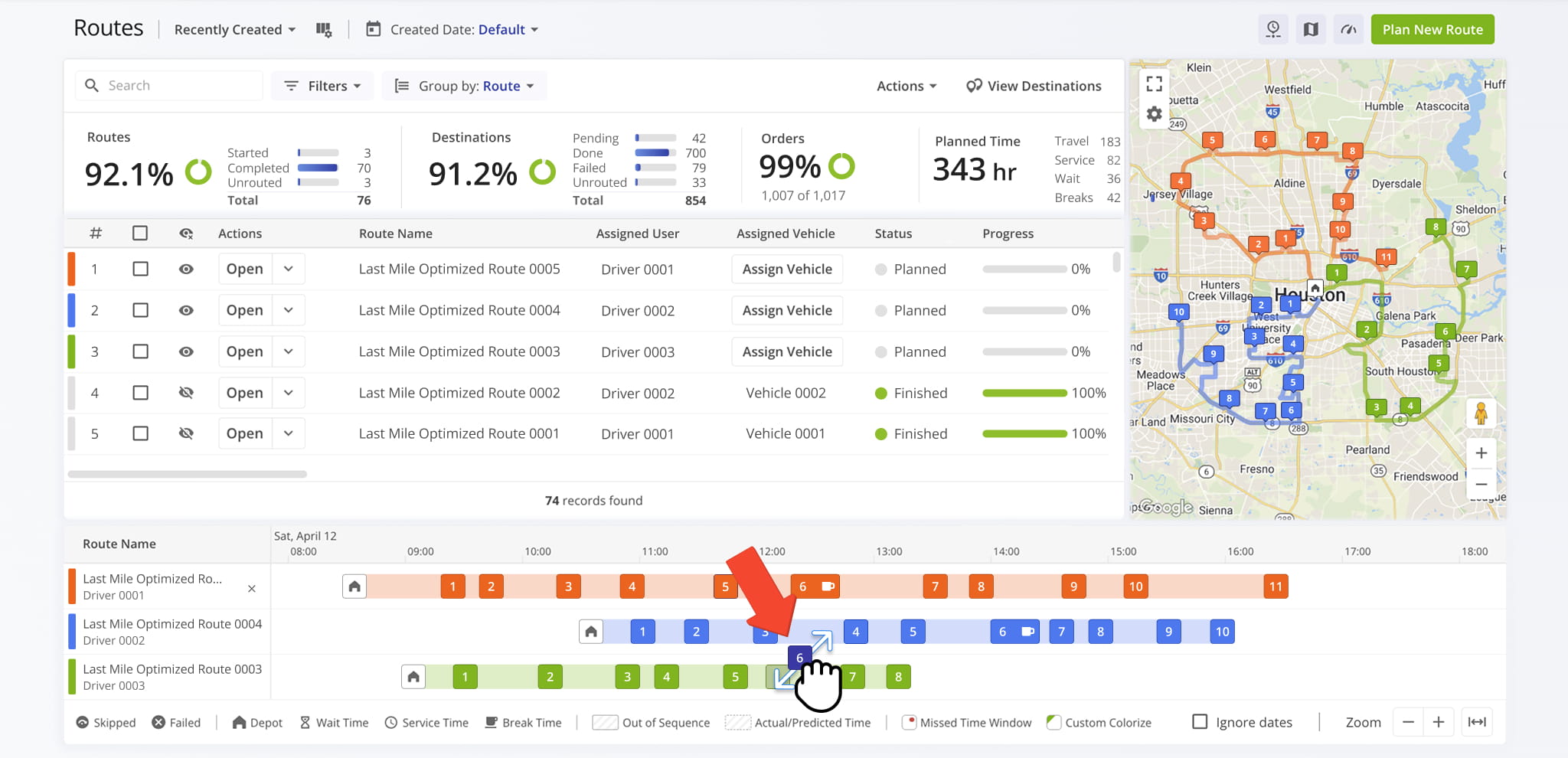The width and height of the screenshot is (1568, 758).
Task: Click the map view icon in header
Action: coord(1311,30)
